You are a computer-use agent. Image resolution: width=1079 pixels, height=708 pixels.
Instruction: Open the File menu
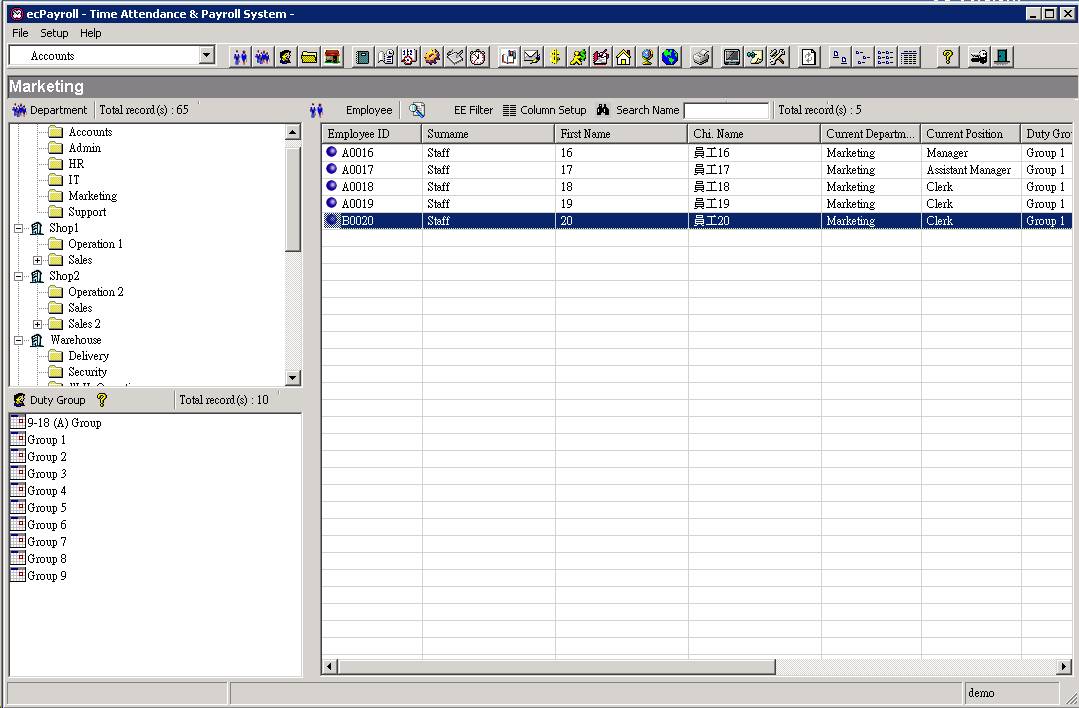(x=20, y=33)
